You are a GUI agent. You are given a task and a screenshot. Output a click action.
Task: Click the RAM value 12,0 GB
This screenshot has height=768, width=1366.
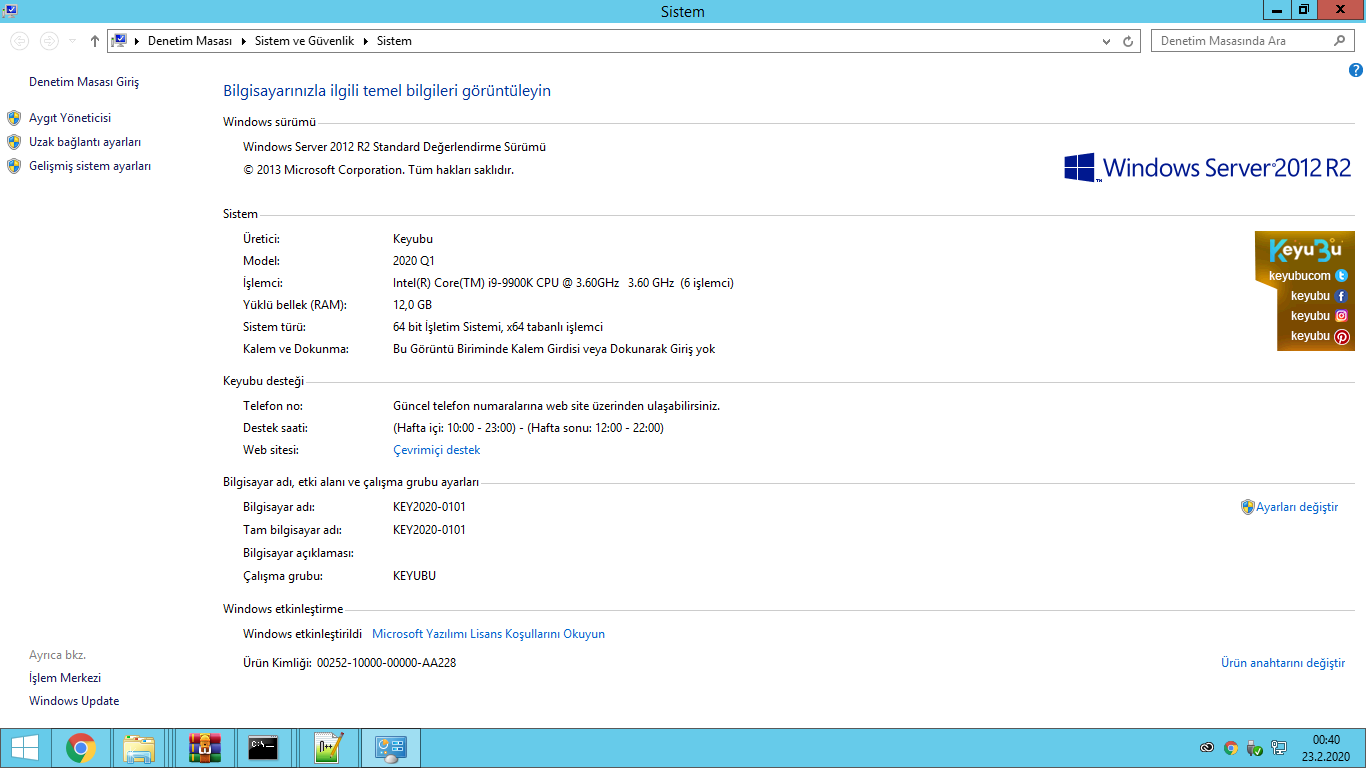click(412, 305)
